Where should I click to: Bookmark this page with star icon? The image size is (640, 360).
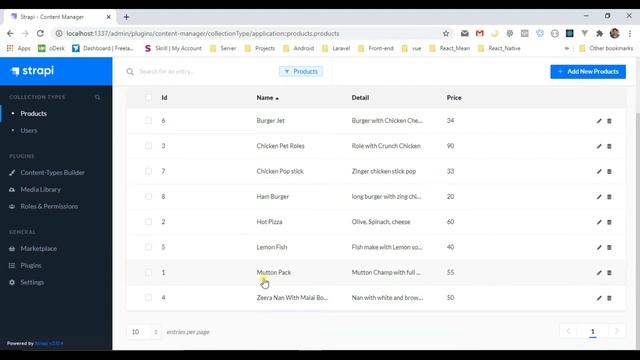coord(446,33)
